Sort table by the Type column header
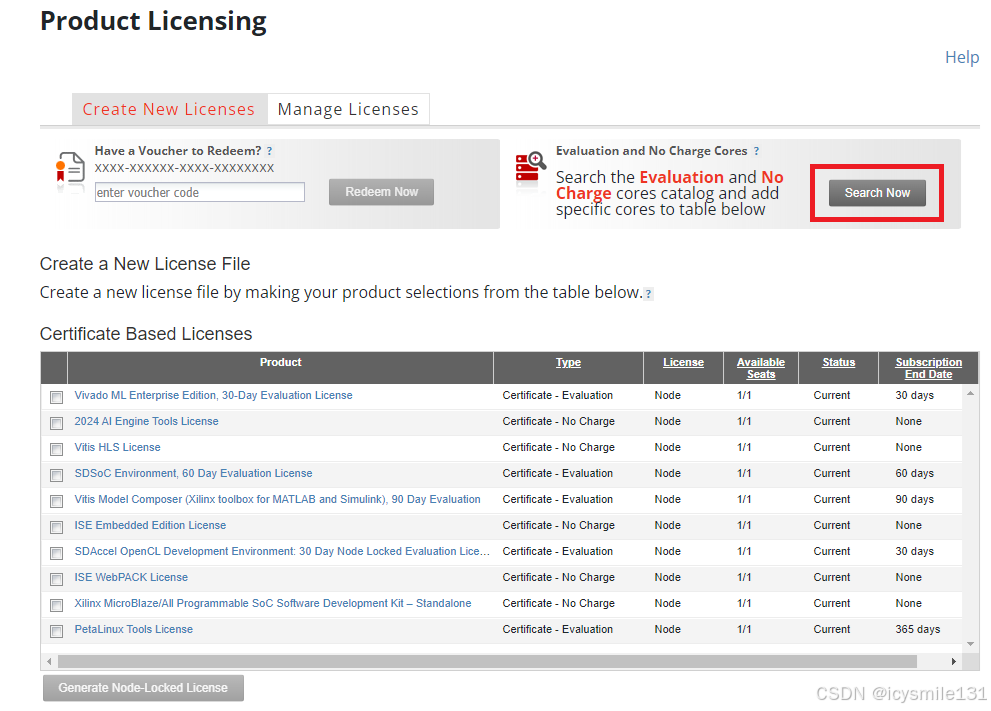This screenshot has height=711, width=991. point(568,362)
